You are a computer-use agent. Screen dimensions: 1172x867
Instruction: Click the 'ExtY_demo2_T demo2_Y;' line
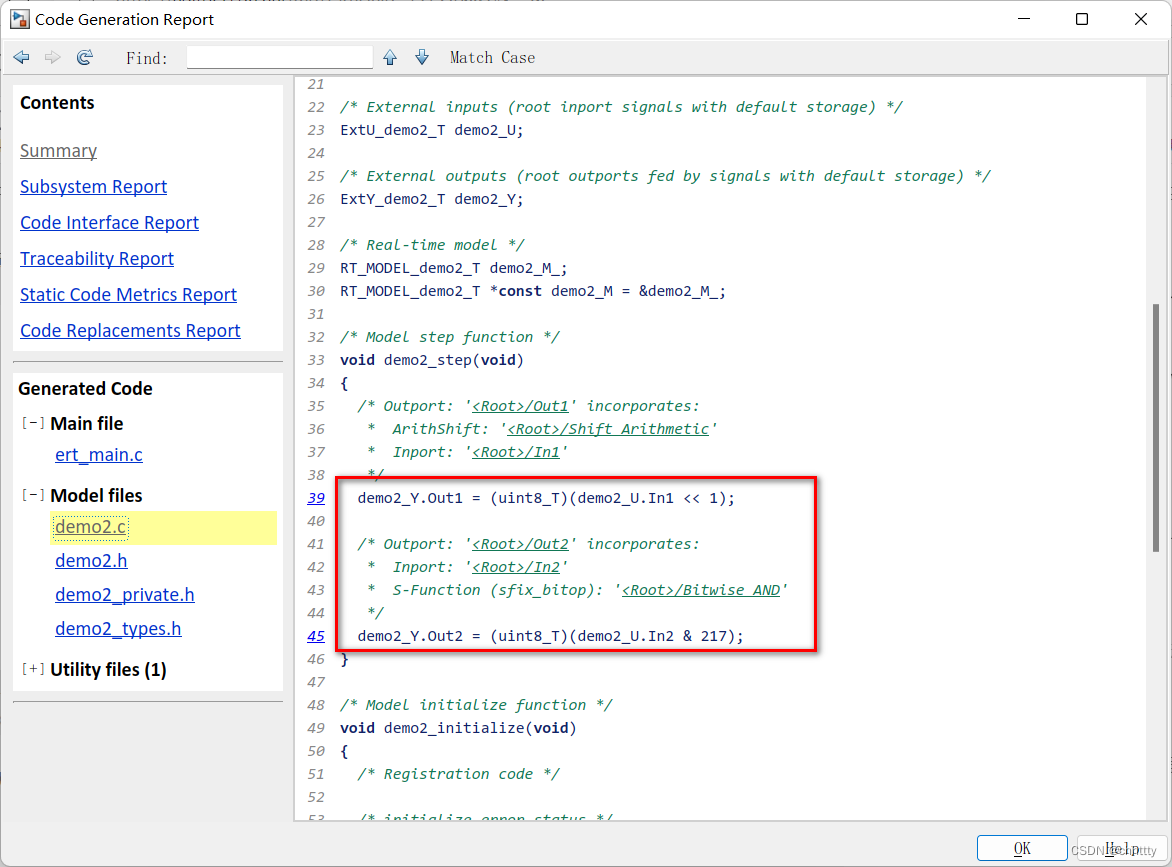pyautogui.click(x=431, y=199)
